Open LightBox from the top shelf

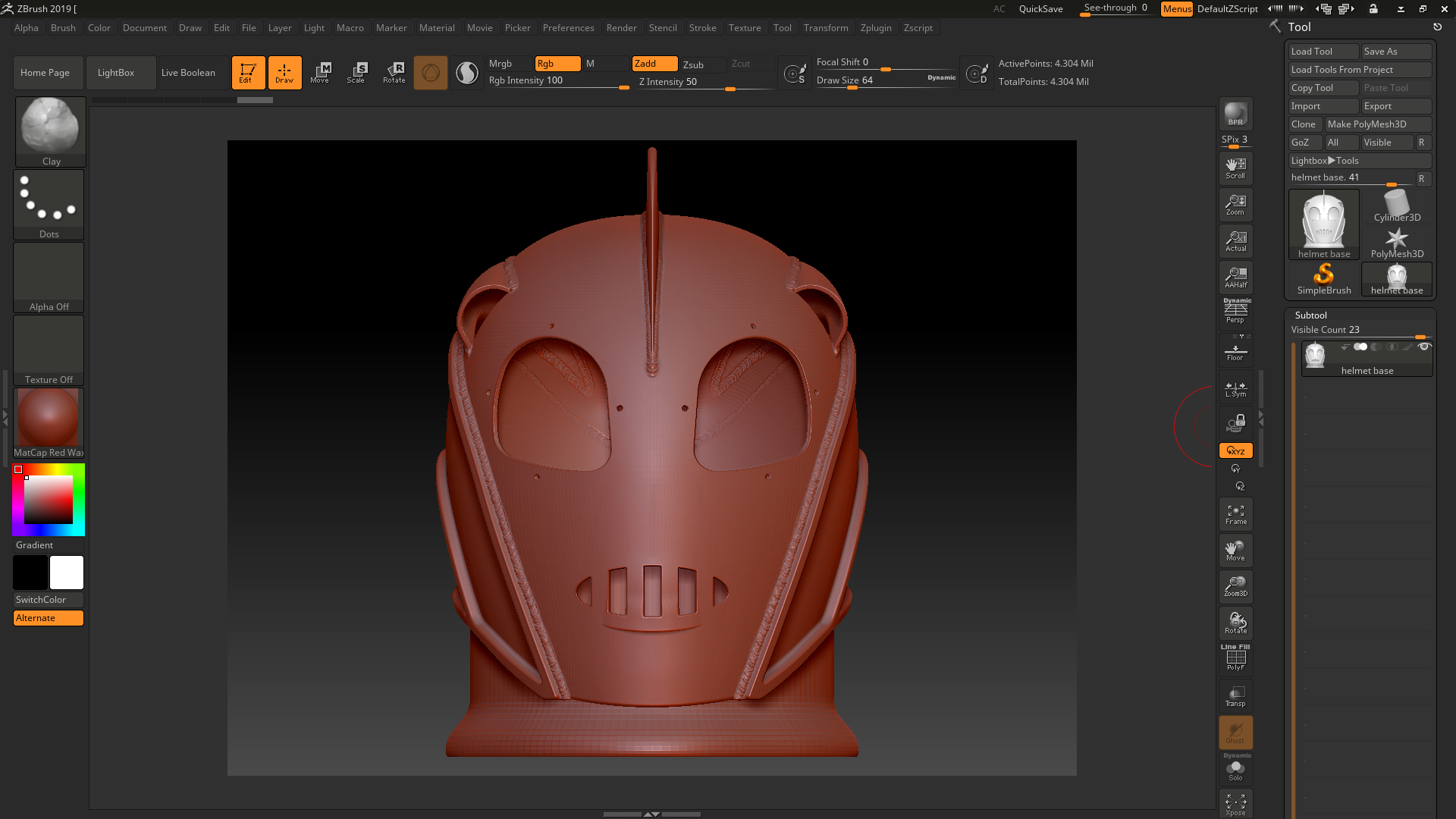(x=121, y=73)
